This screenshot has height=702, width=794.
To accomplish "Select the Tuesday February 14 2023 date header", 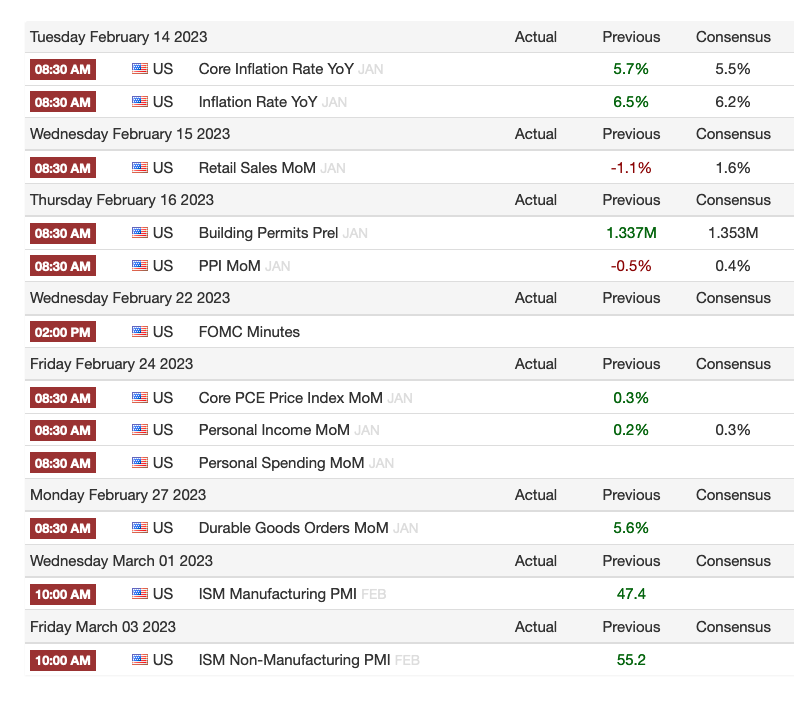I will 118,37.
